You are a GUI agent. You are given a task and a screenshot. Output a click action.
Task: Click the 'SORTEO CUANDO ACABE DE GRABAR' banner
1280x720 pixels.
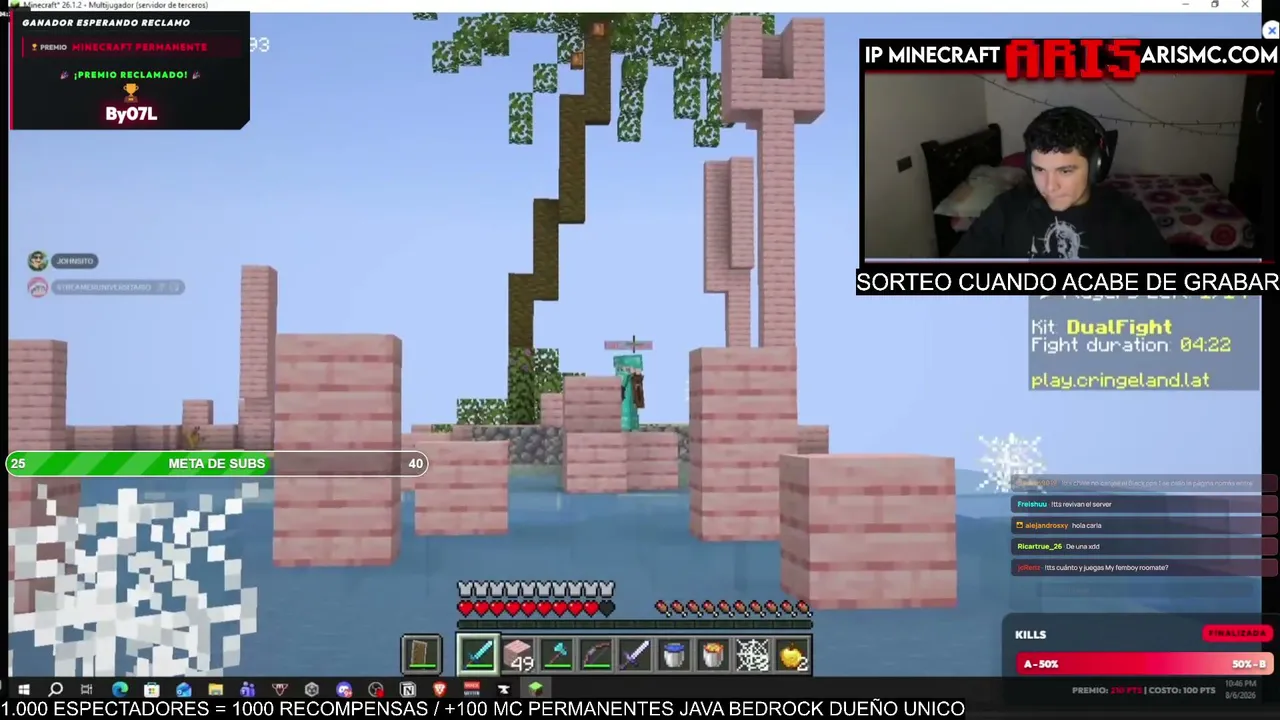point(1067,282)
